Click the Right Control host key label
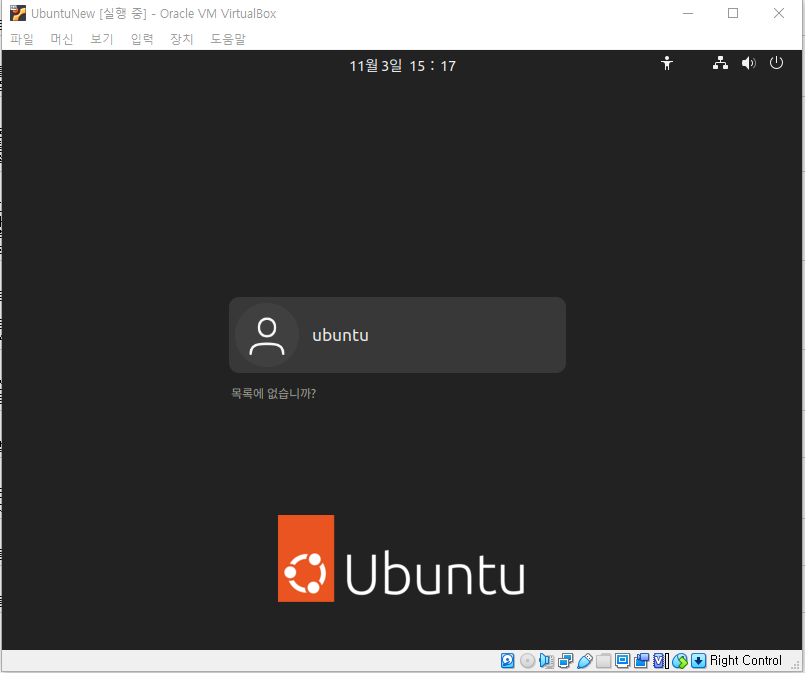The image size is (805, 673). coord(745,660)
